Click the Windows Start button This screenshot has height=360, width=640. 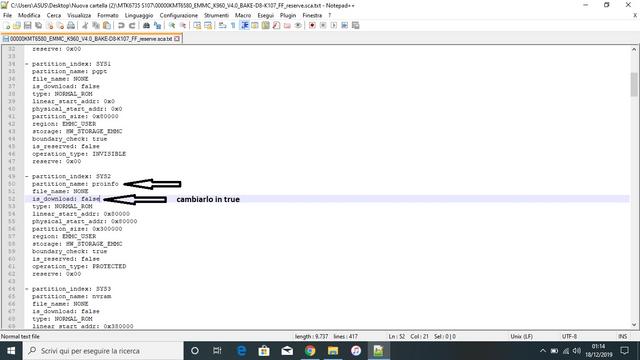11,351
